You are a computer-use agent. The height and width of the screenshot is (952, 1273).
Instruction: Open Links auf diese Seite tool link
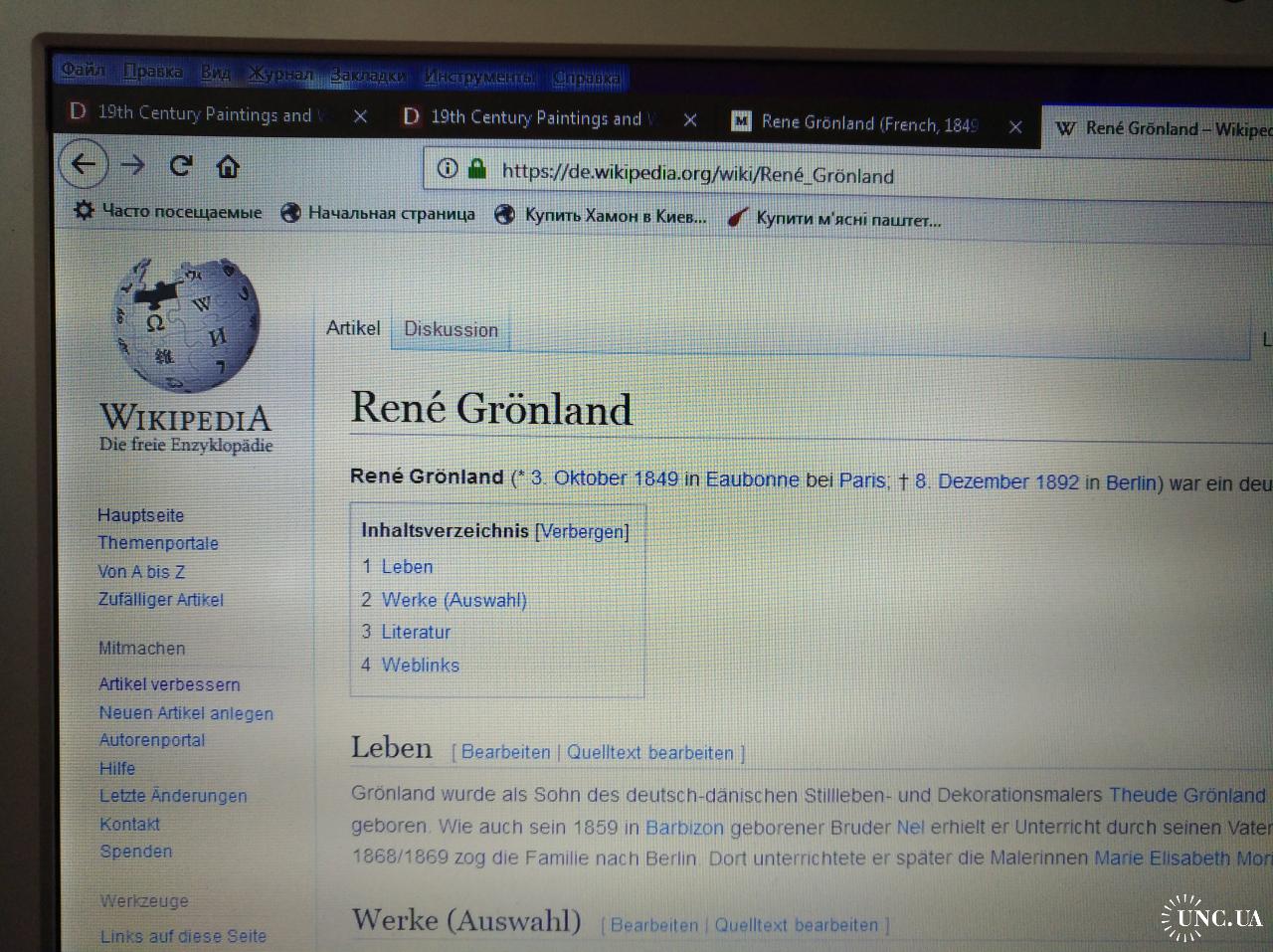pos(183,936)
